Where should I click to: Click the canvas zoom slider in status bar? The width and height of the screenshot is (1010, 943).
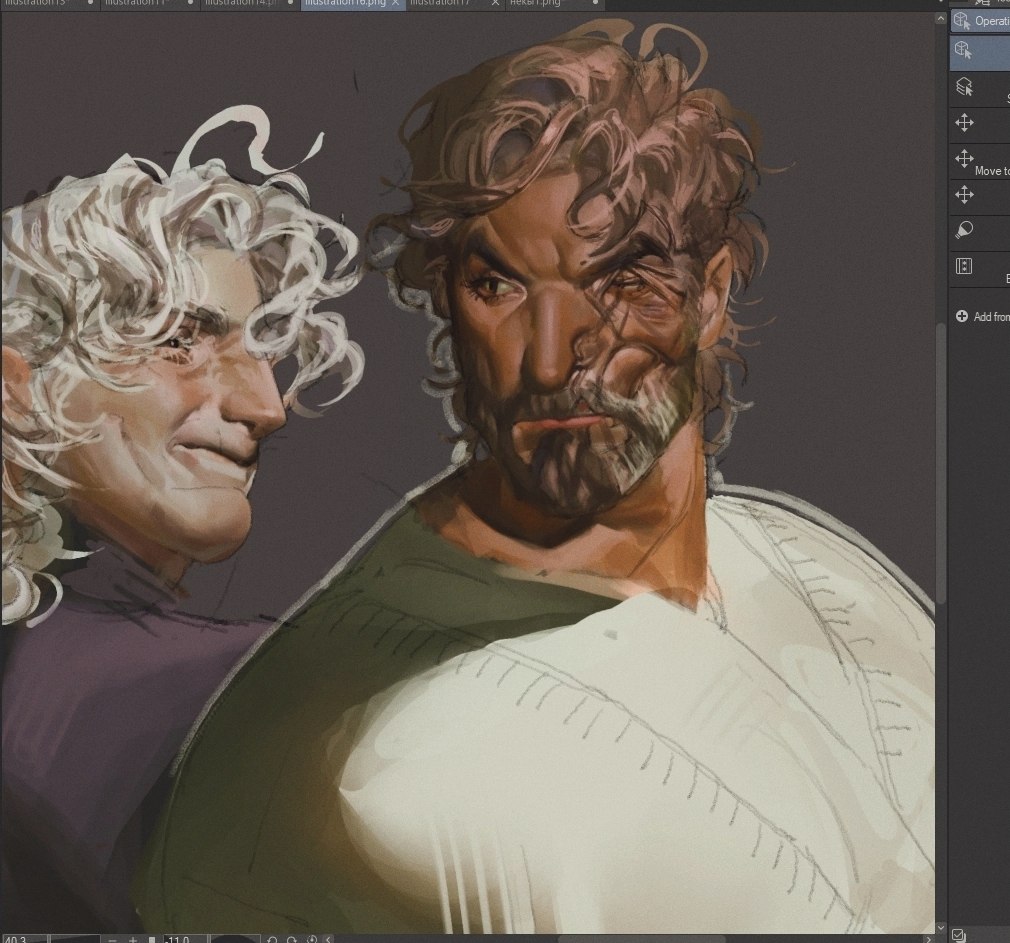(x=75, y=939)
